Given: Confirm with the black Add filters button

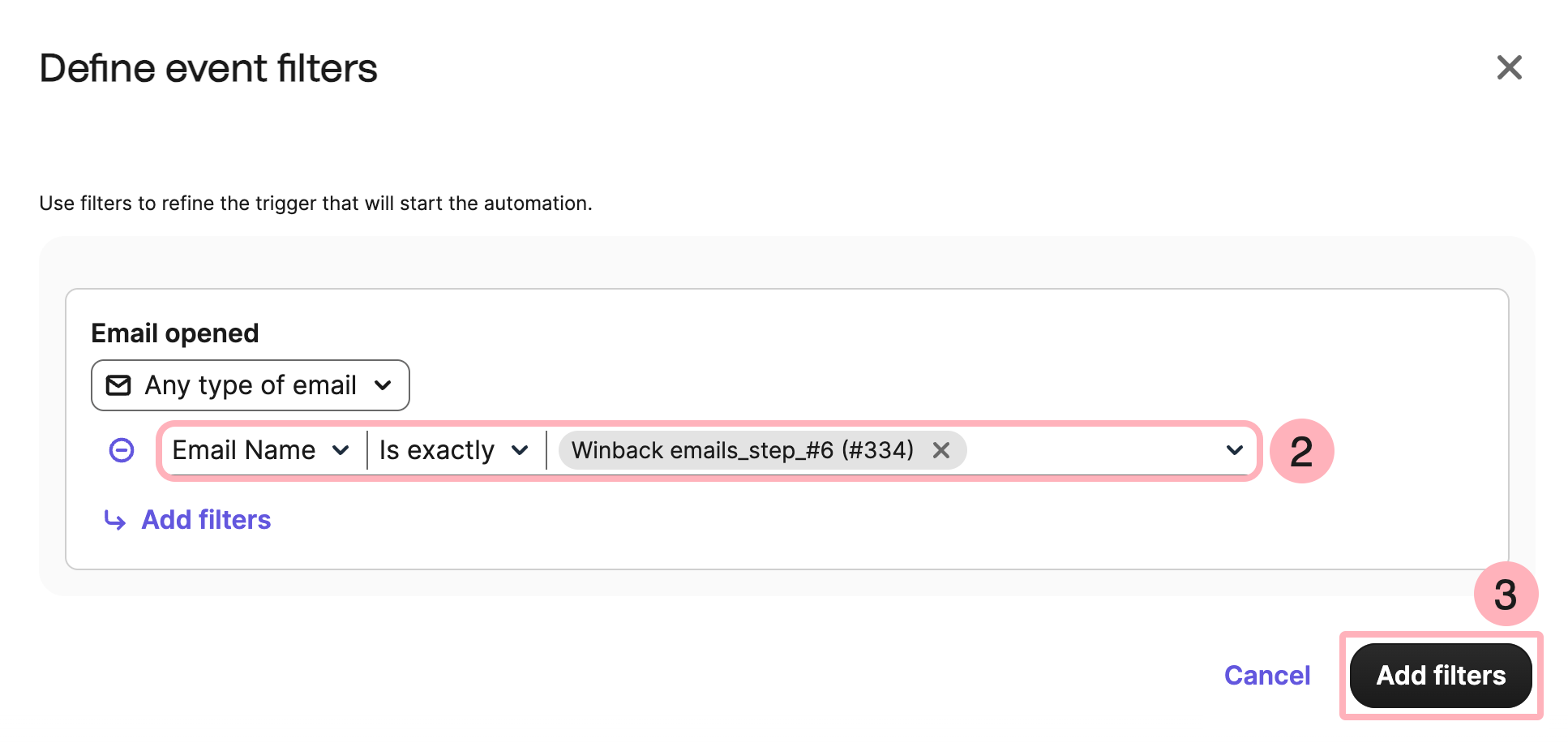Looking at the screenshot, I should click(x=1441, y=676).
